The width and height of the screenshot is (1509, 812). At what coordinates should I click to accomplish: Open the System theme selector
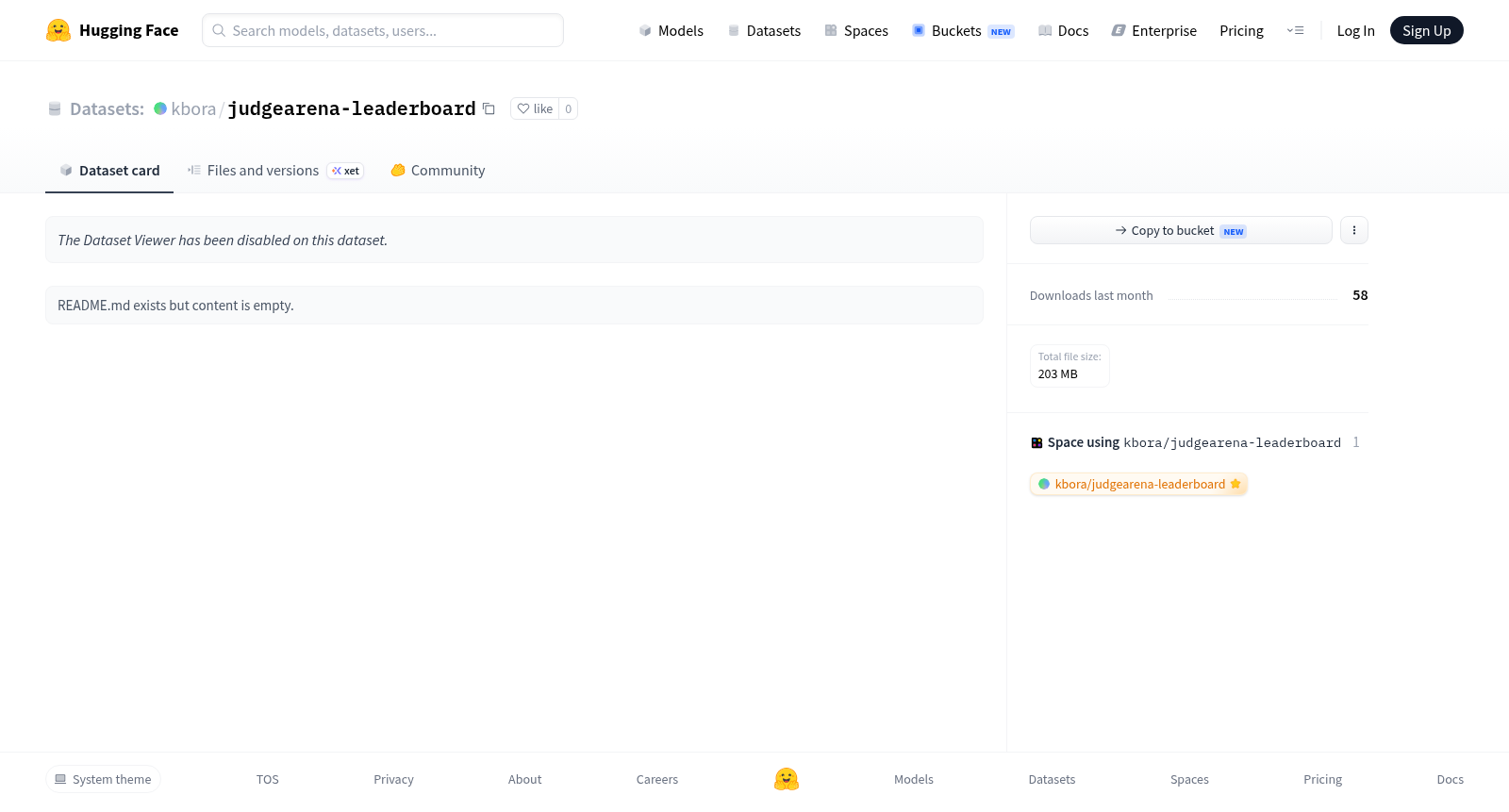coord(103,779)
